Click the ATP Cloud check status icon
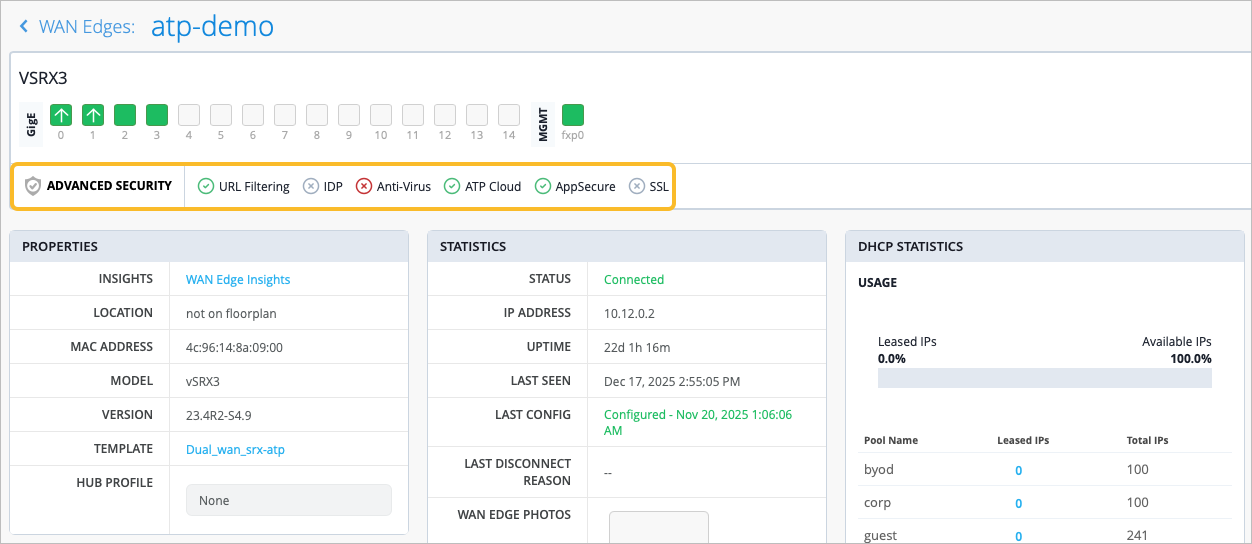 pos(451,186)
